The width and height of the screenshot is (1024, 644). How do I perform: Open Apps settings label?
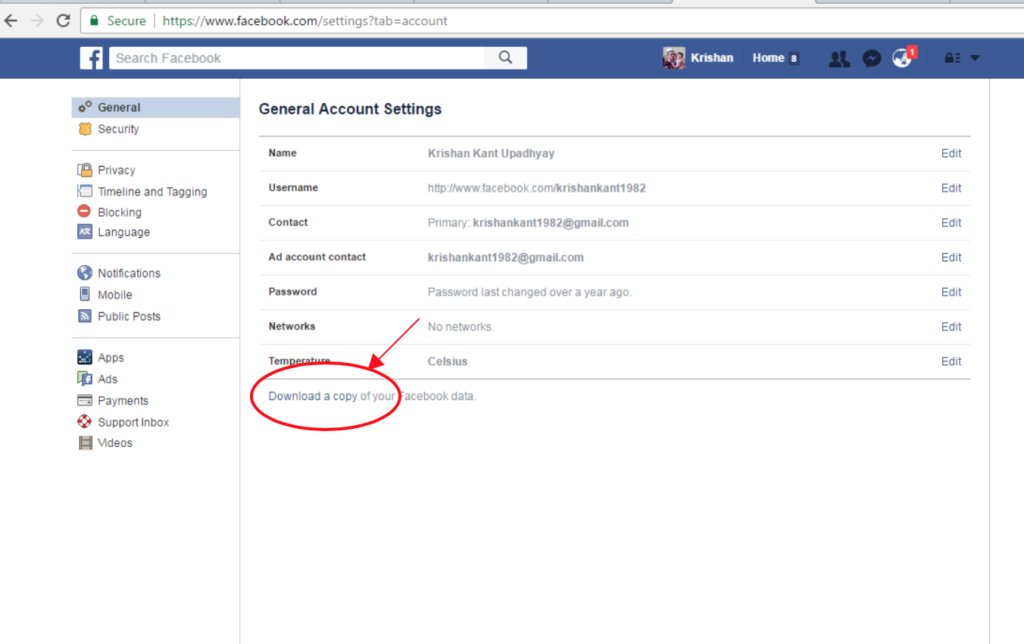pyautogui.click(x=110, y=357)
